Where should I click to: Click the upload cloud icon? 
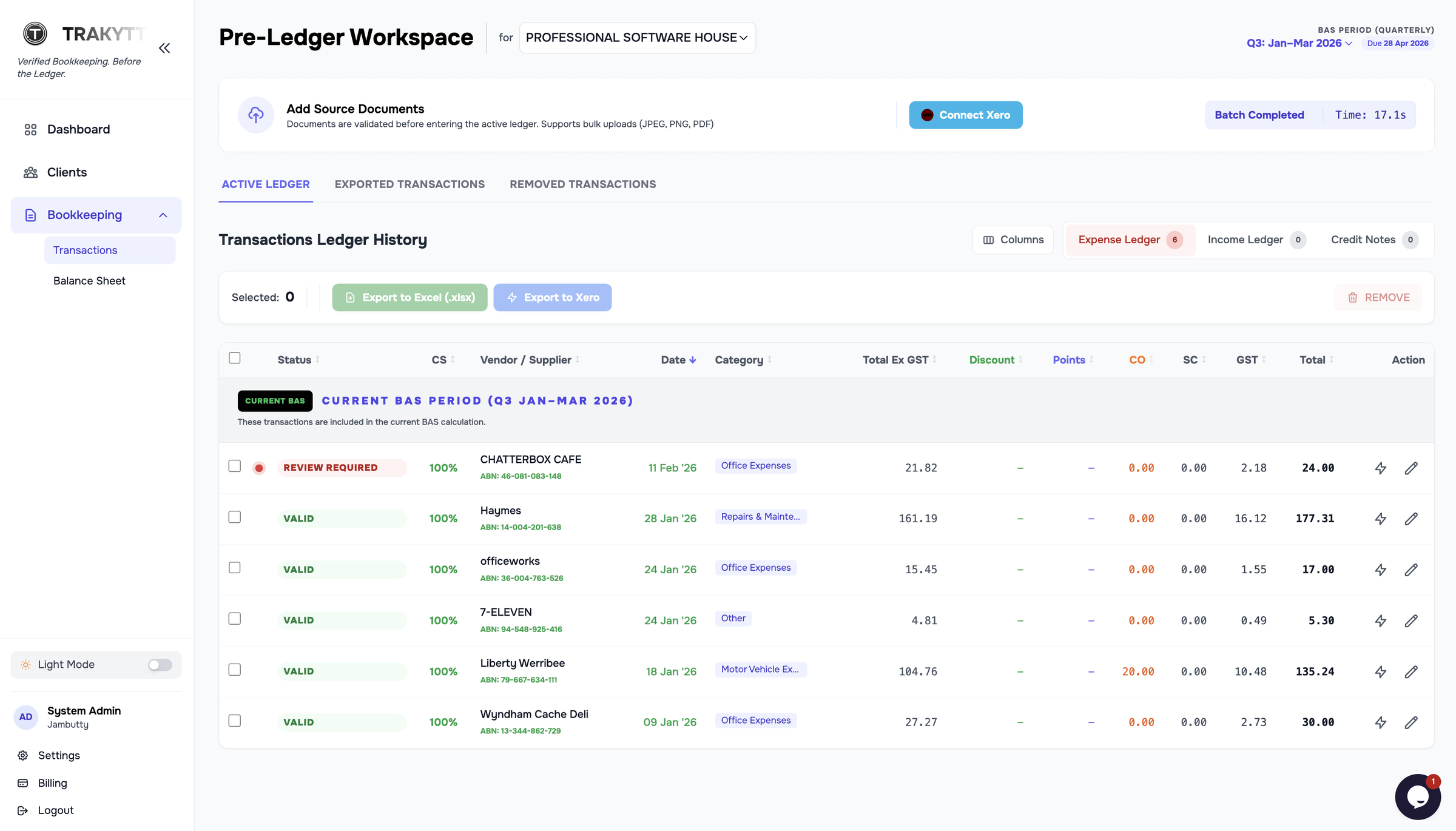tap(256, 115)
